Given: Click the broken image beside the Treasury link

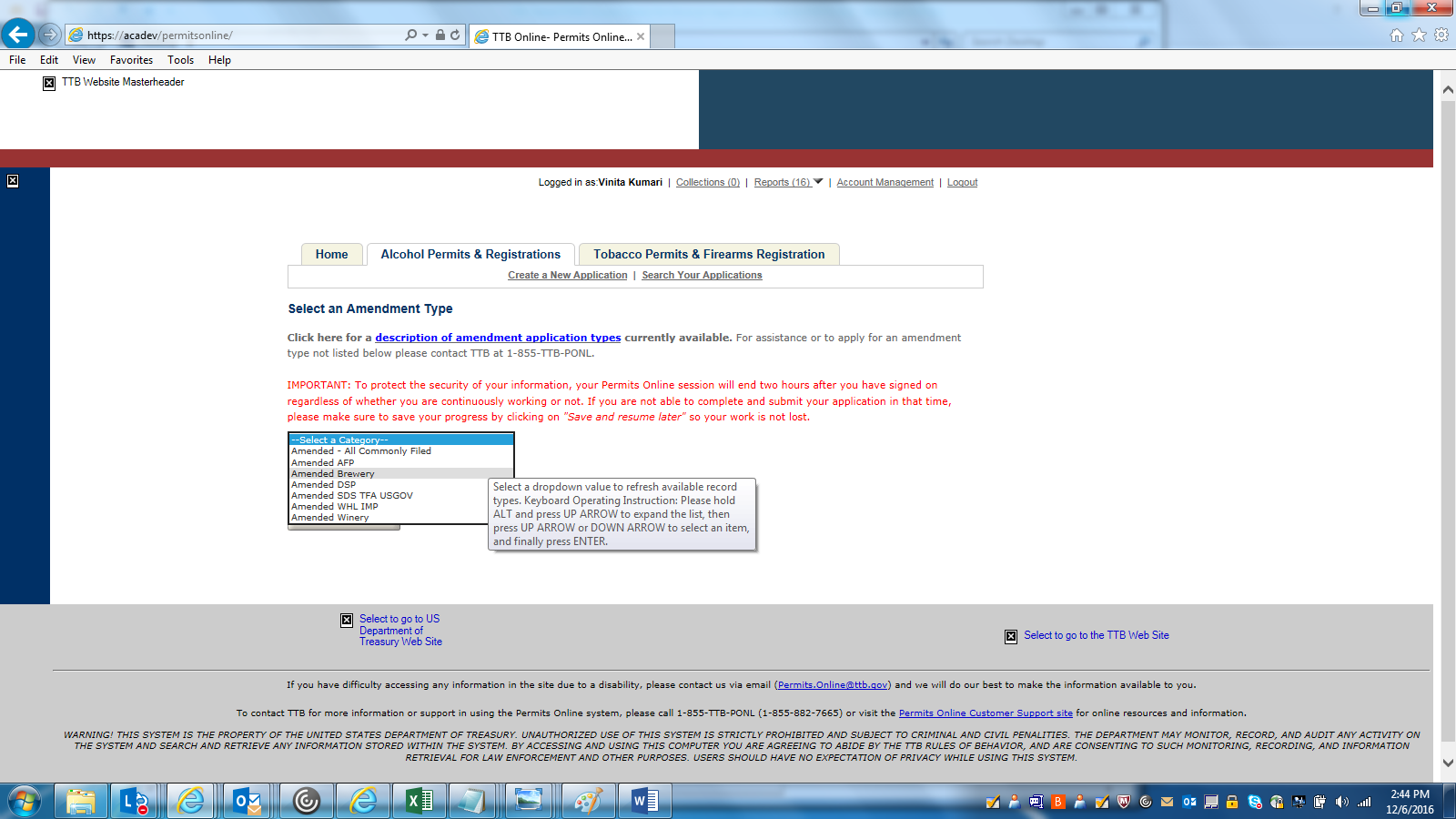Looking at the screenshot, I should point(347,621).
